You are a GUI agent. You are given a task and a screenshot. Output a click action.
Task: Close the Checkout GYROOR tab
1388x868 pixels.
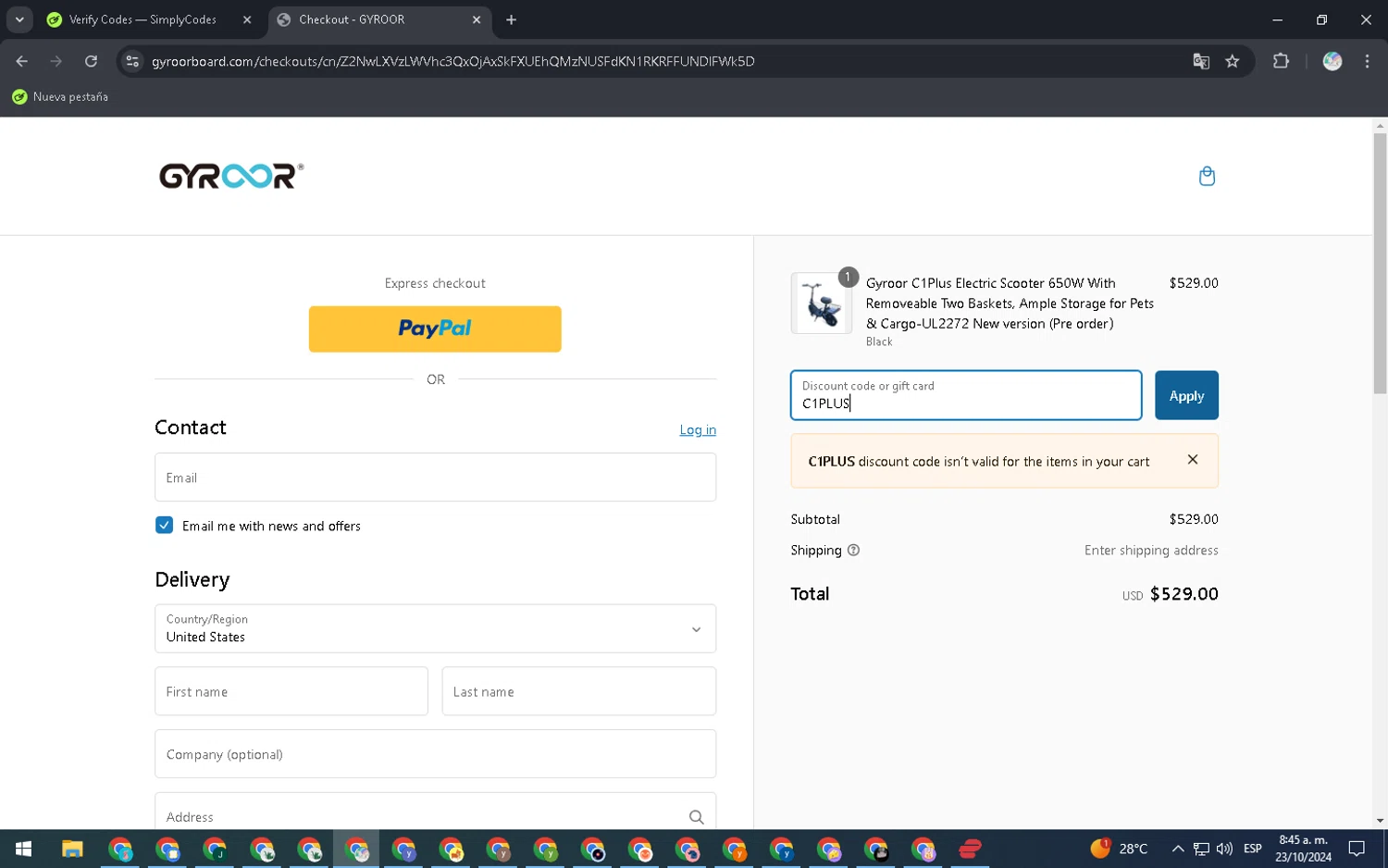pyautogui.click(x=477, y=19)
